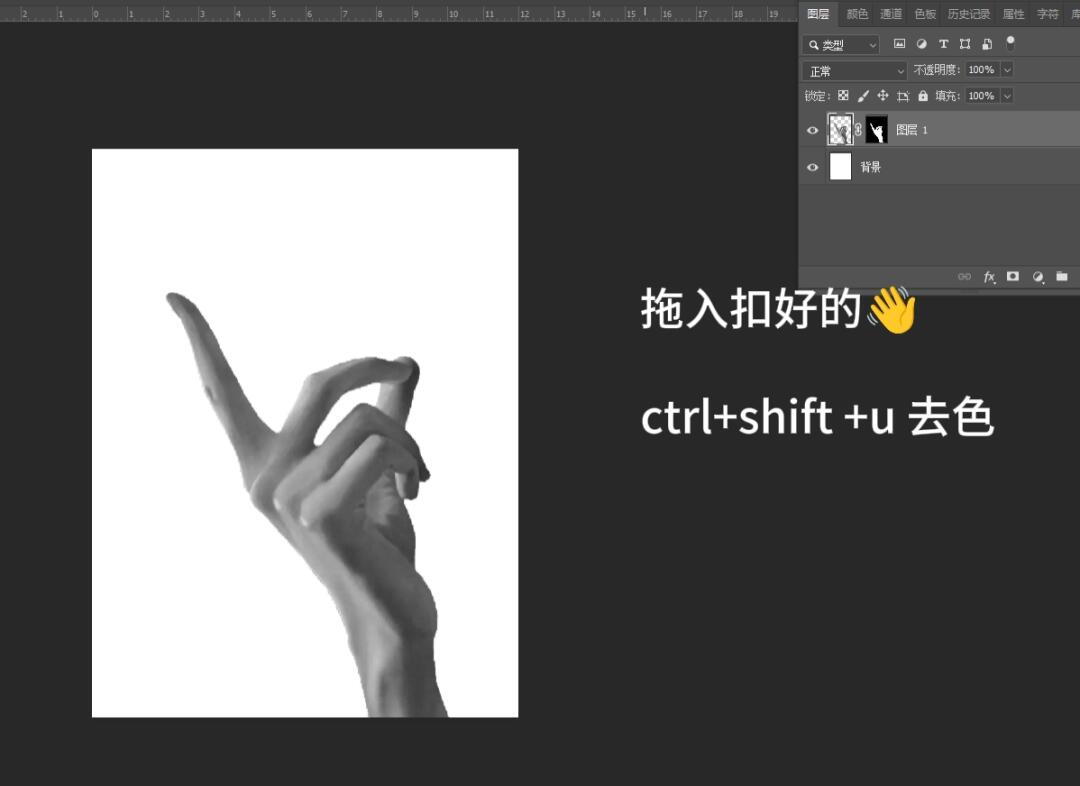This screenshot has height=786, width=1080.
Task: Expand the 不透明度 opacity slider arrow
Action: pyautogui.click(x=1007, y=70)
